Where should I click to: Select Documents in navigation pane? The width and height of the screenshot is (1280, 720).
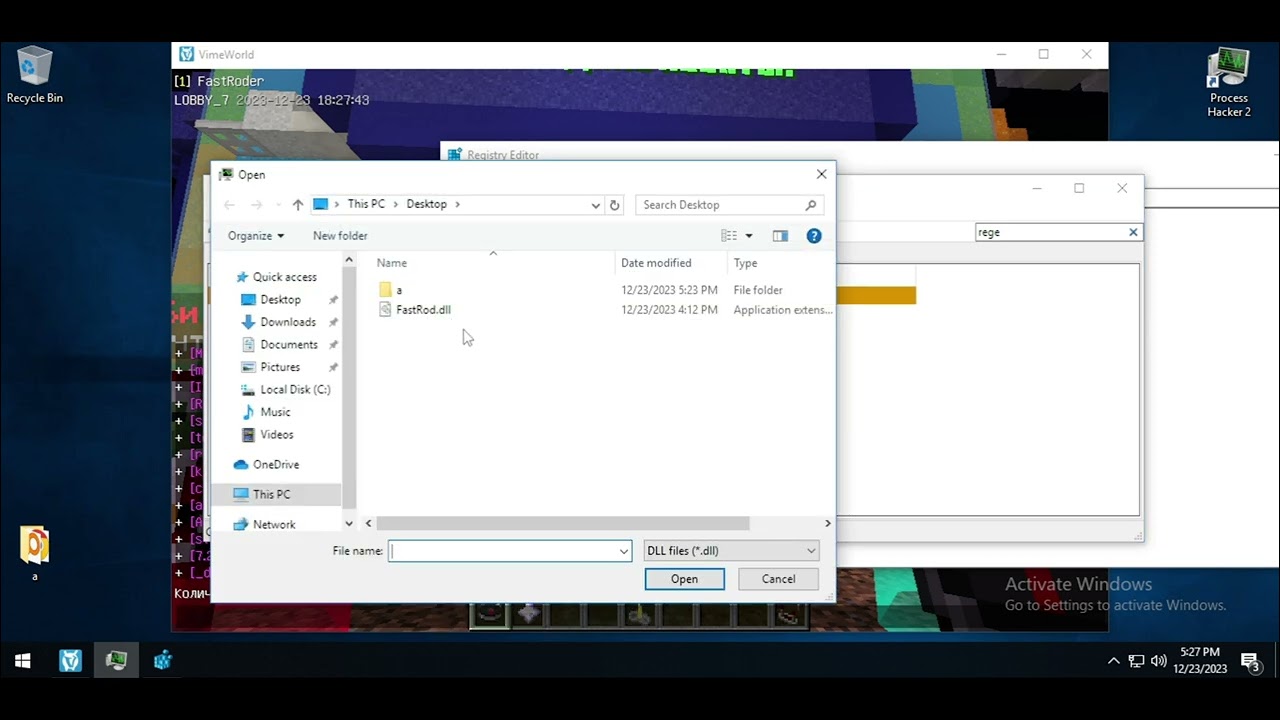[289, 345]
